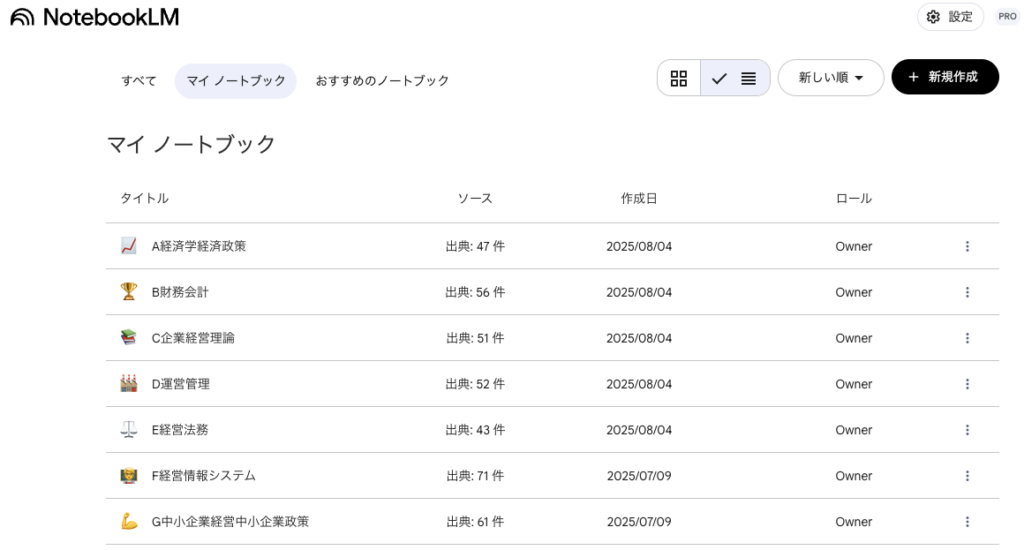
Task: Switch to list view layout
Action: click(736, 78)
